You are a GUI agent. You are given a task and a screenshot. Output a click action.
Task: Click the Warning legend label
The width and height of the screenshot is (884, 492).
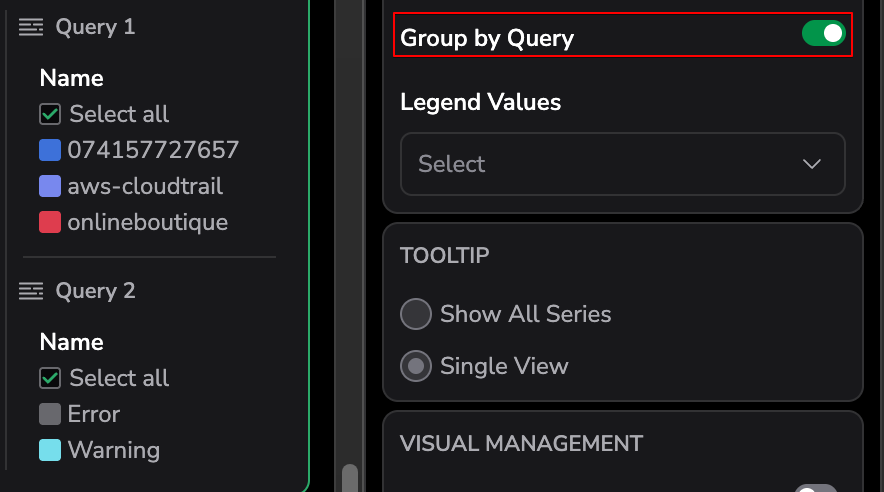pyautogui.click(x=113, y=450)
